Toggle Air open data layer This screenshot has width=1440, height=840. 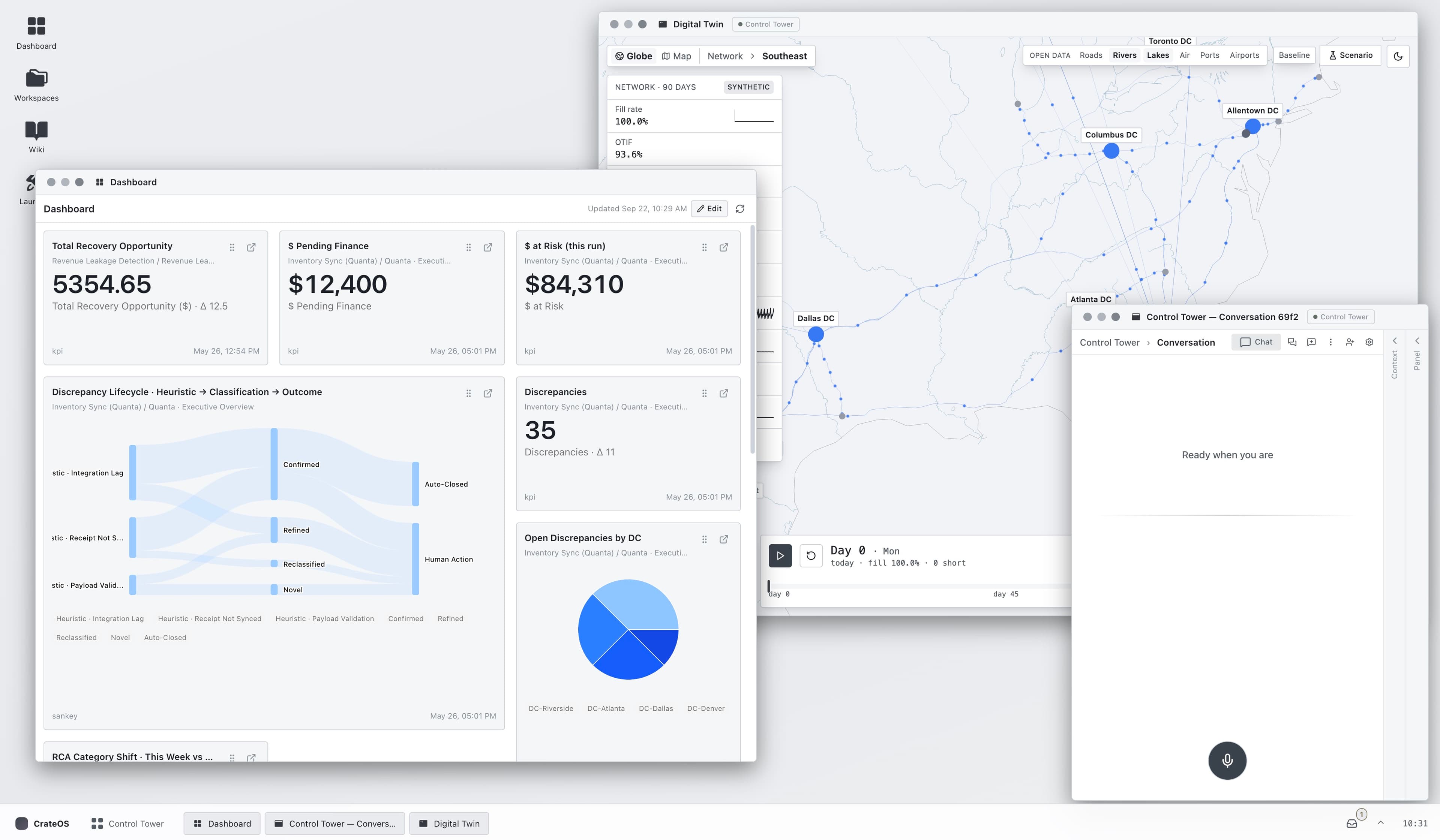1184,55
